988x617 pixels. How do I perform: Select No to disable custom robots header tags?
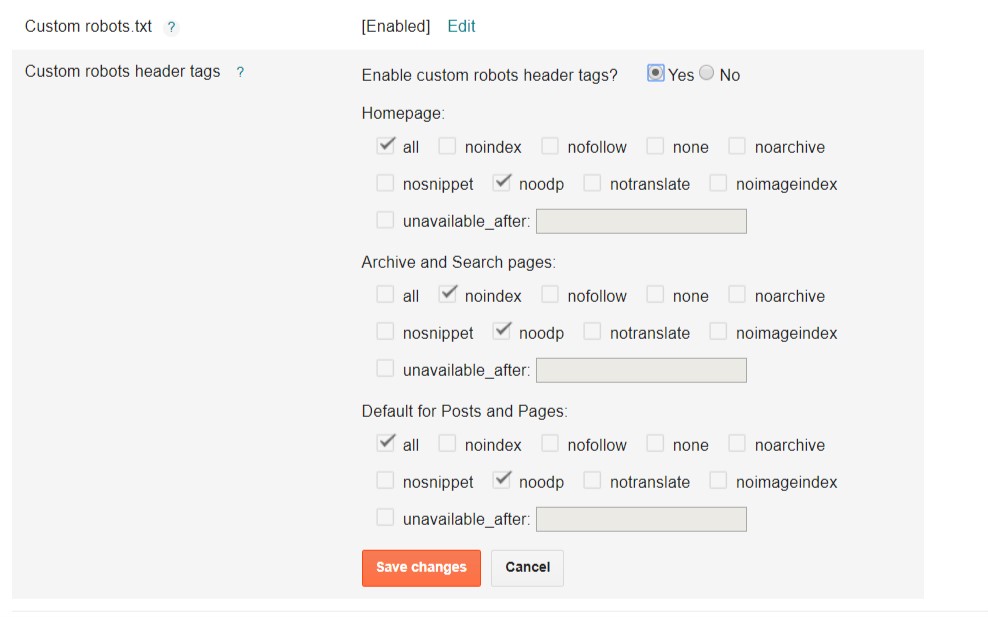point(707,73)
